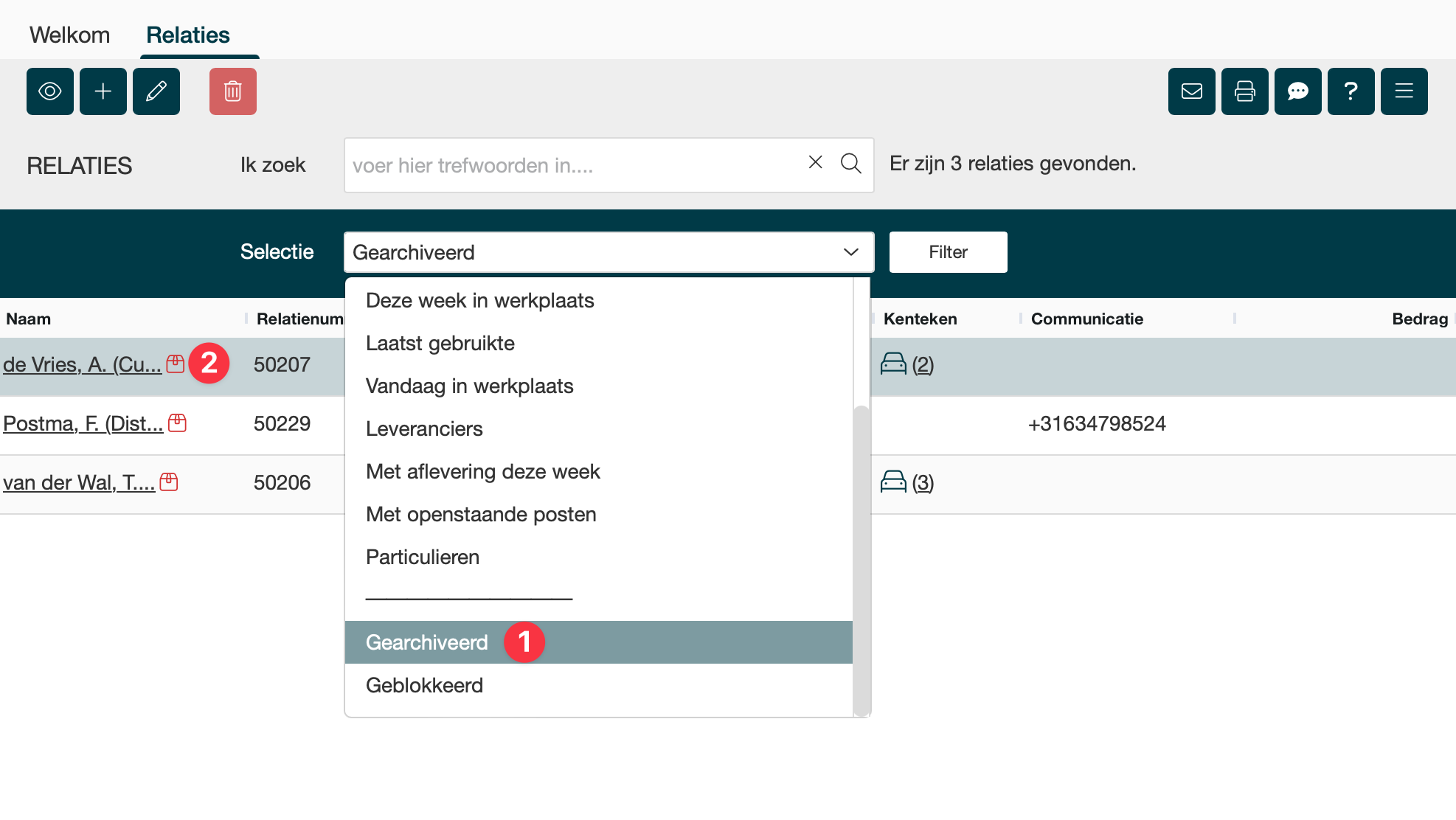Click the trefwoorden search input field

click(x=575, y=165)
